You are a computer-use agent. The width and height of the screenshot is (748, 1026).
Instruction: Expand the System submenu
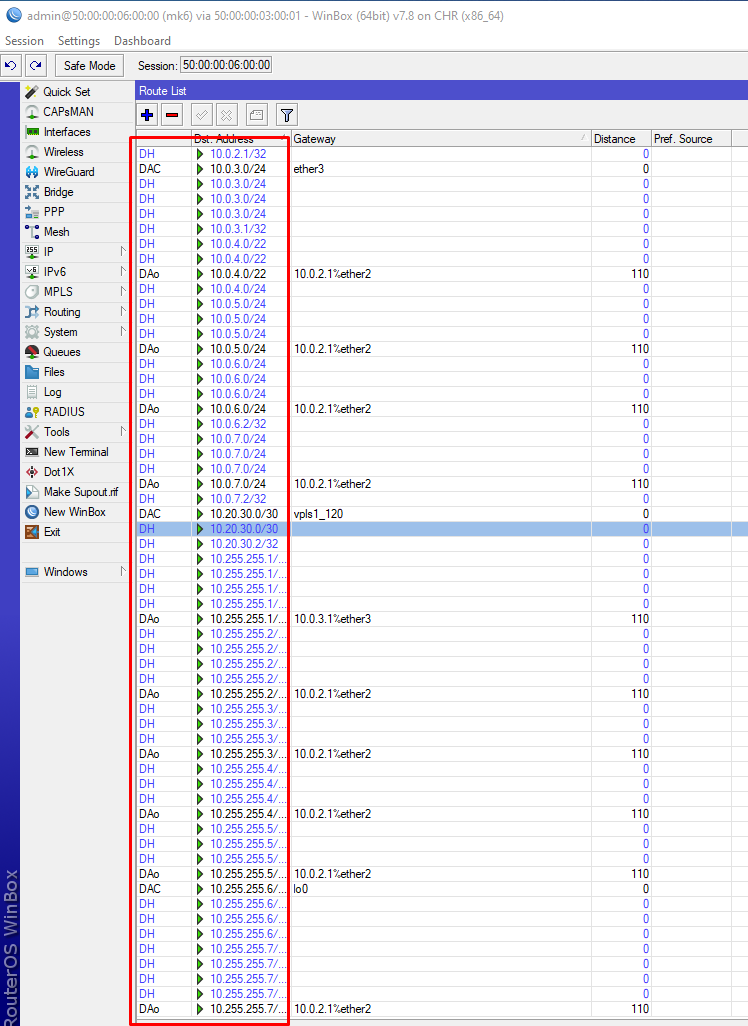coord(75,332)
